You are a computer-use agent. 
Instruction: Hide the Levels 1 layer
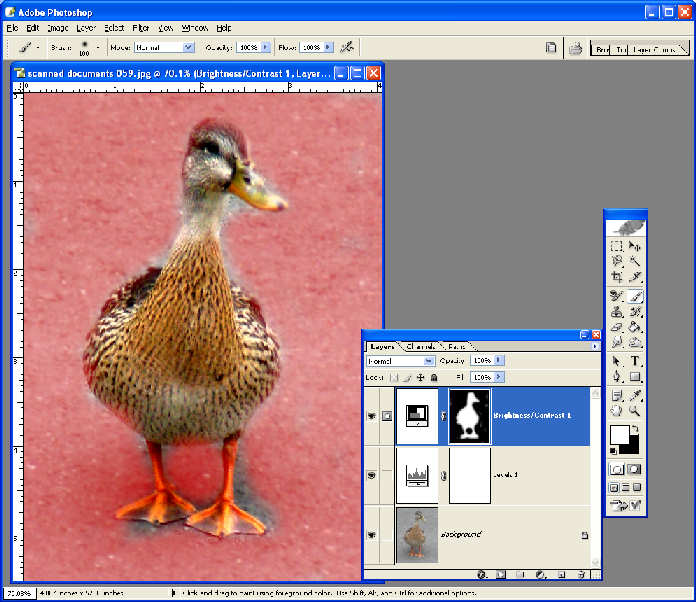pos(372,475)
